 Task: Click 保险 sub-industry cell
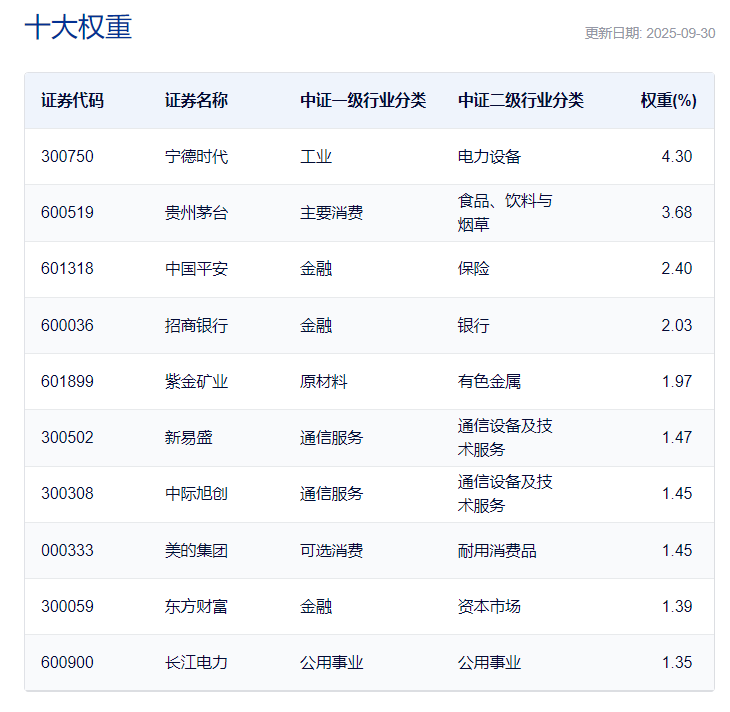tap(473, 269)
